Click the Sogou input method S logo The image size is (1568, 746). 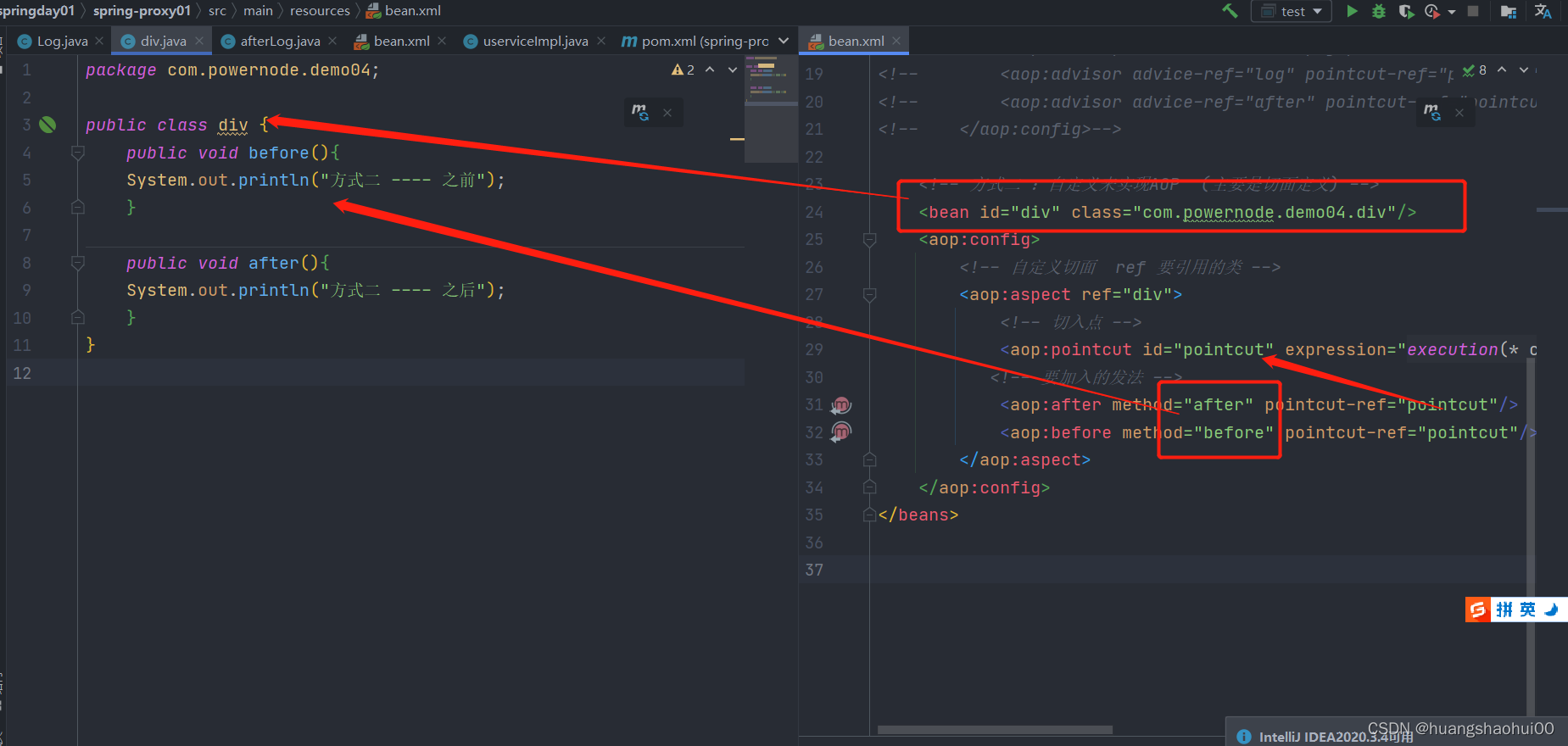(1477, 610)
